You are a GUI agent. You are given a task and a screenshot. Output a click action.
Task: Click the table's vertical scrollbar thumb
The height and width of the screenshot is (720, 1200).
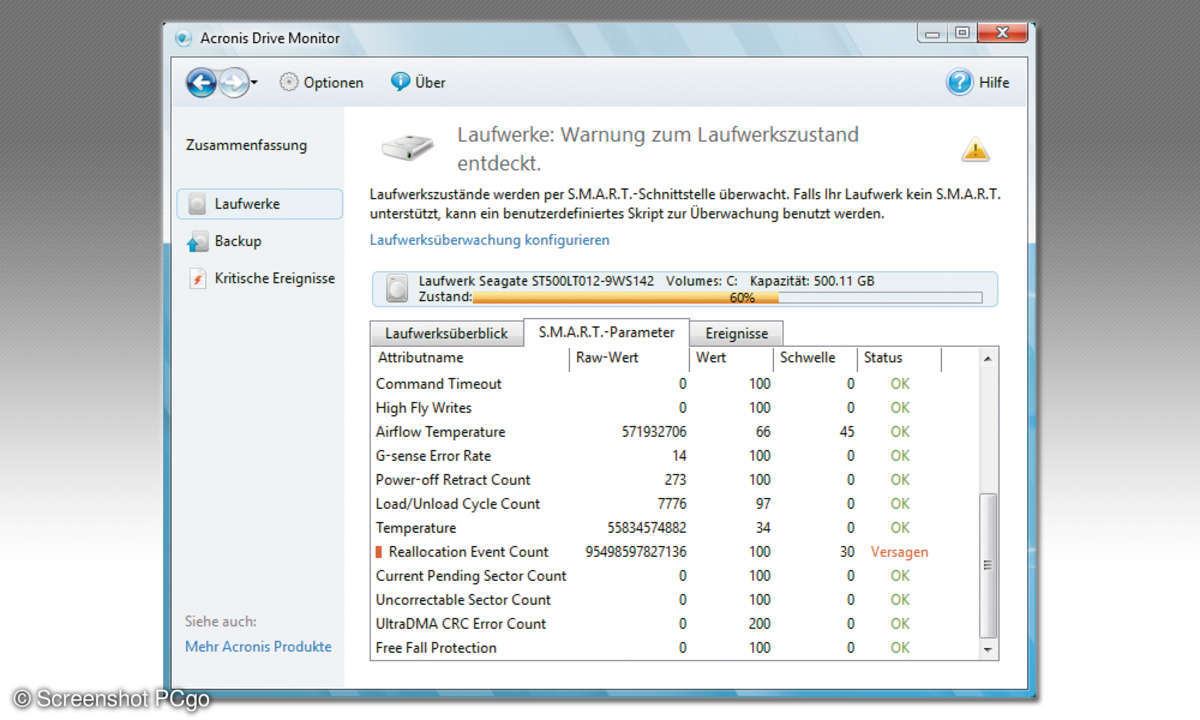tap(988, 565)
